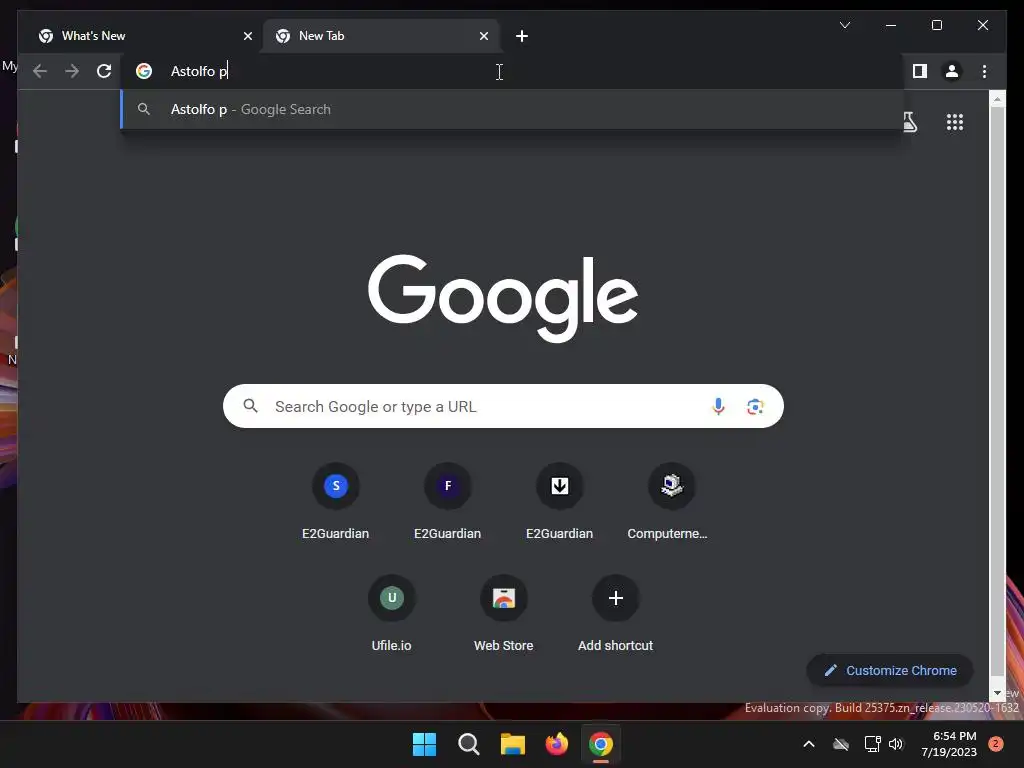Click the Customize Chrome button

(x=890, y=670)
